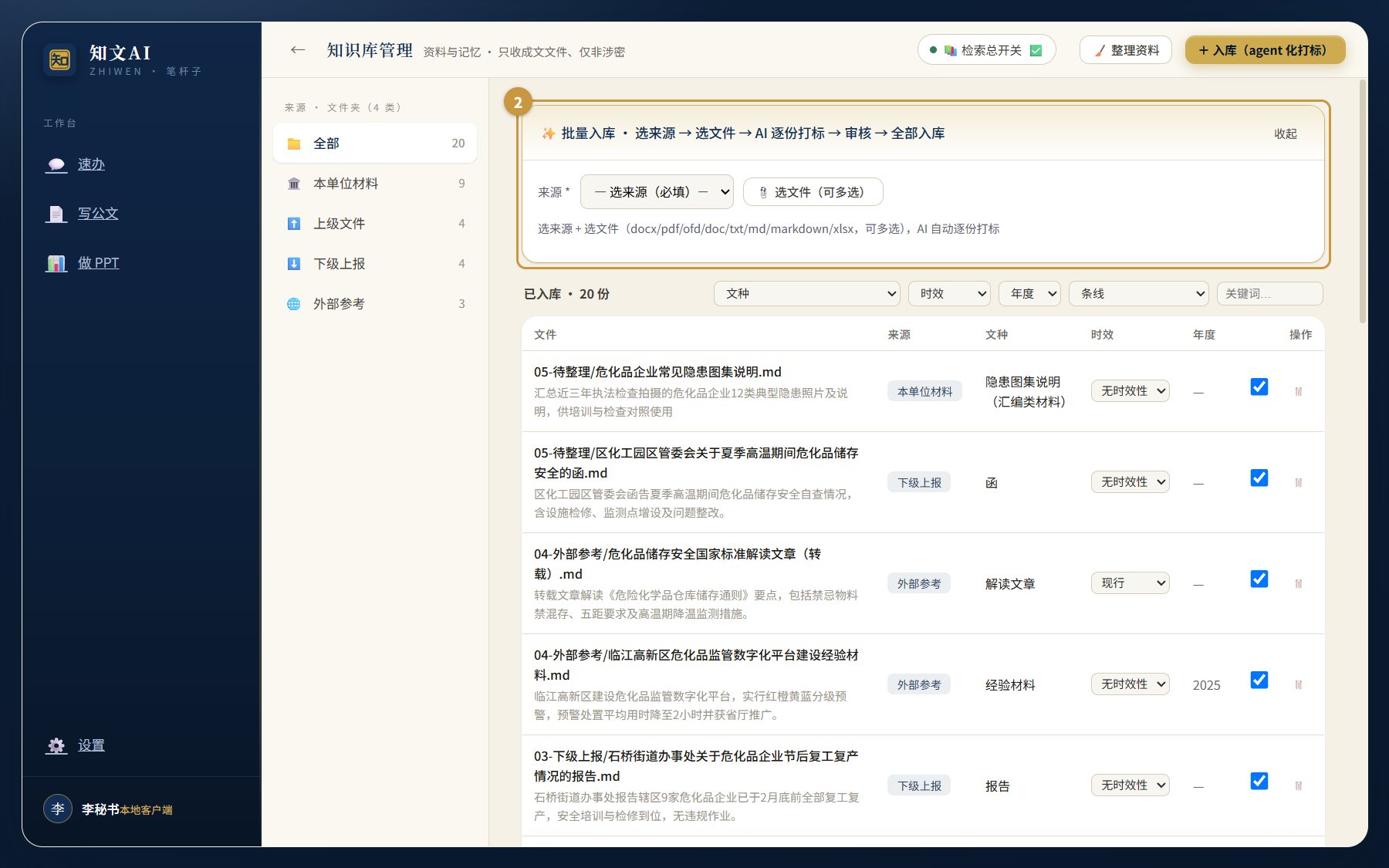Change 时效 for 国家标准解读文章 row
Screen dimensions: 1389x868
click(1130, 583)
